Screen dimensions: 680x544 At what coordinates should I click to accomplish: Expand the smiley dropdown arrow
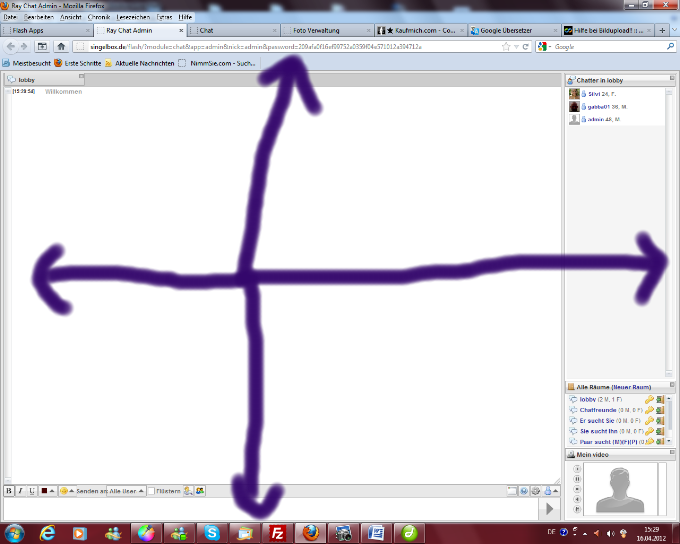click(x=72, y=491)
